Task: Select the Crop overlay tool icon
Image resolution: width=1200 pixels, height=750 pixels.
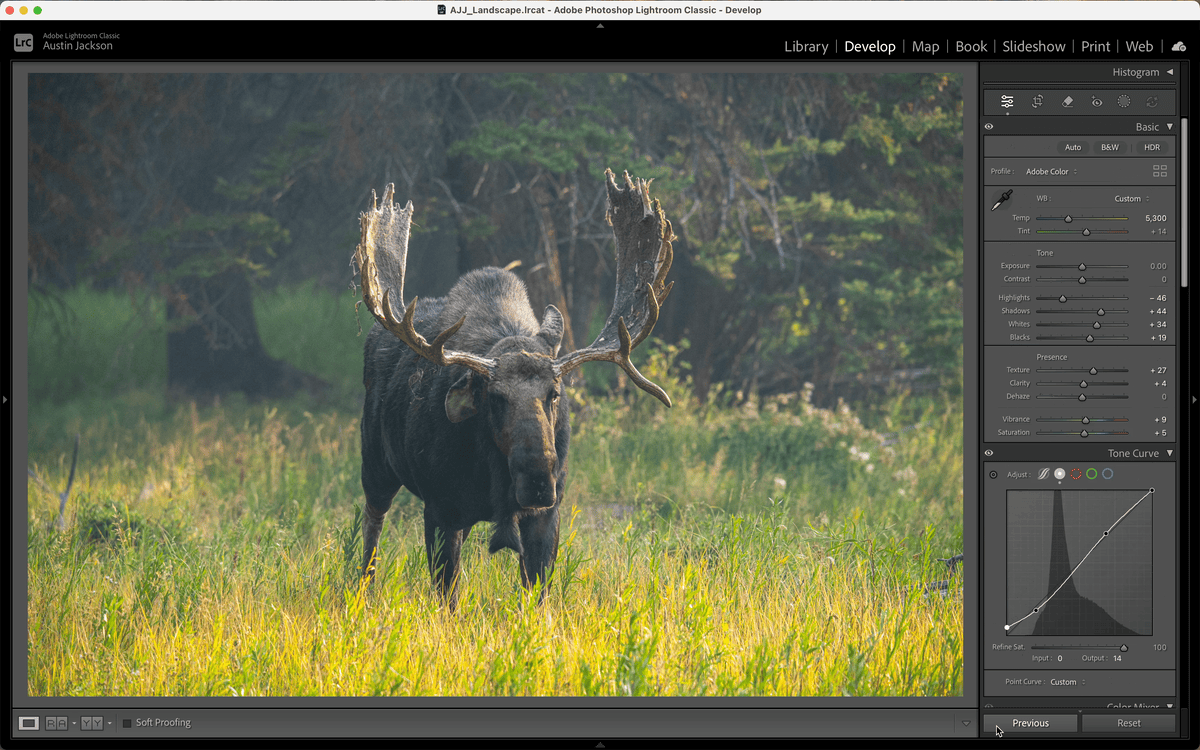Action: [x=1037, y=101]
